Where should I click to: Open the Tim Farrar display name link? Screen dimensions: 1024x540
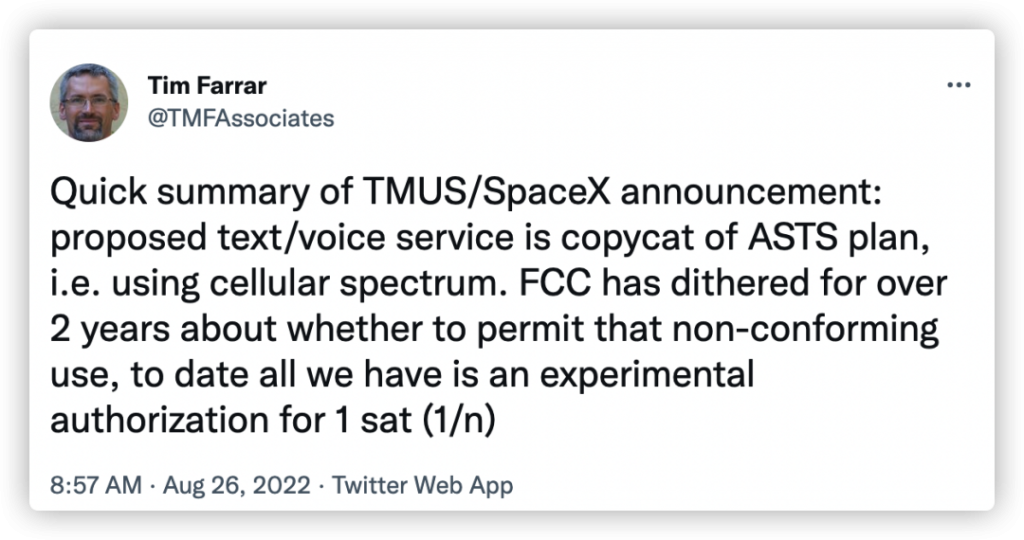click(207, 86)
